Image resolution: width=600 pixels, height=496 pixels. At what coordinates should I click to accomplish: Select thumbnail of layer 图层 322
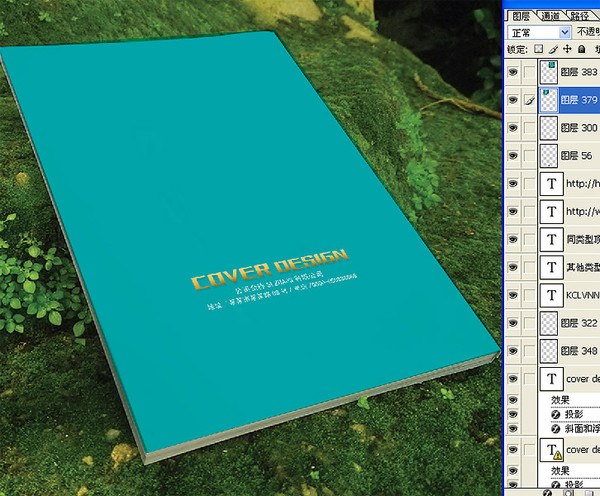coord(549,323)
